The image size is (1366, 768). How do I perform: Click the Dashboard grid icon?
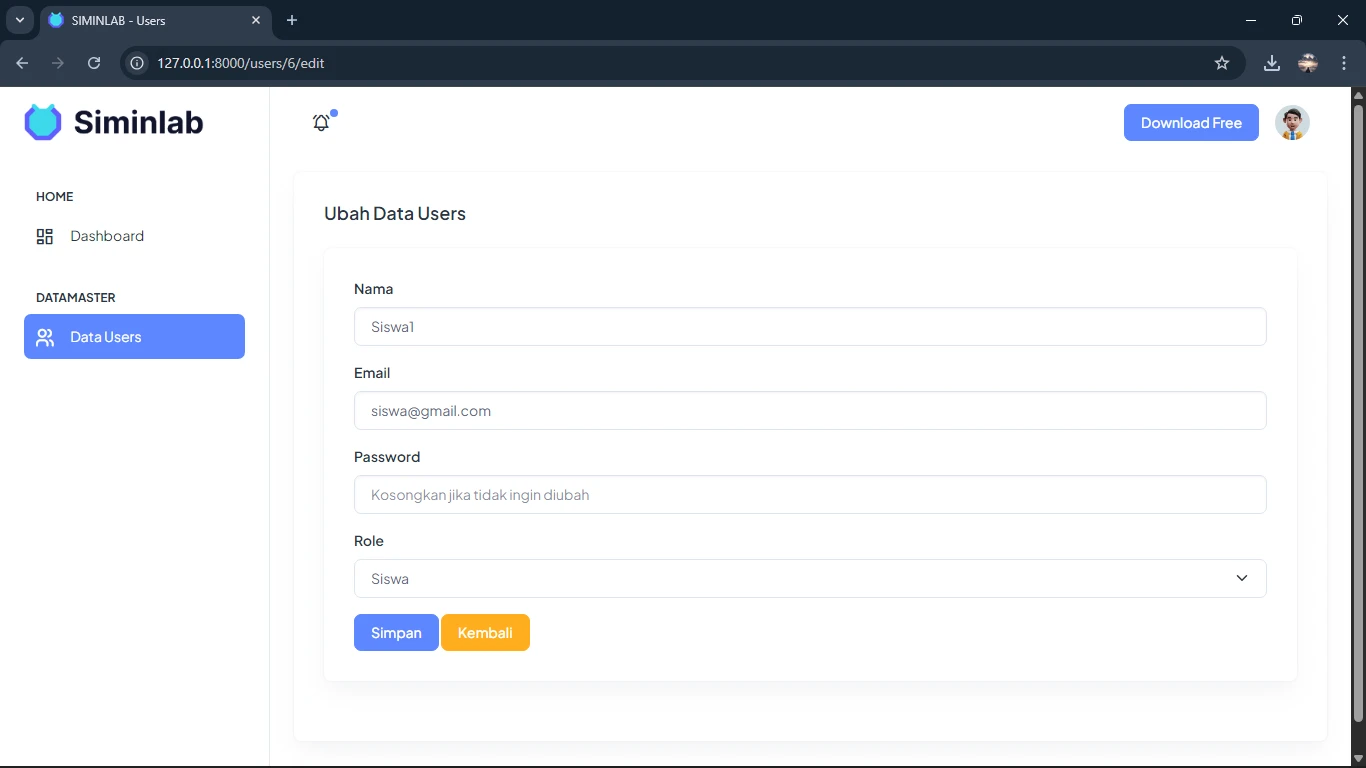point(45,237)
